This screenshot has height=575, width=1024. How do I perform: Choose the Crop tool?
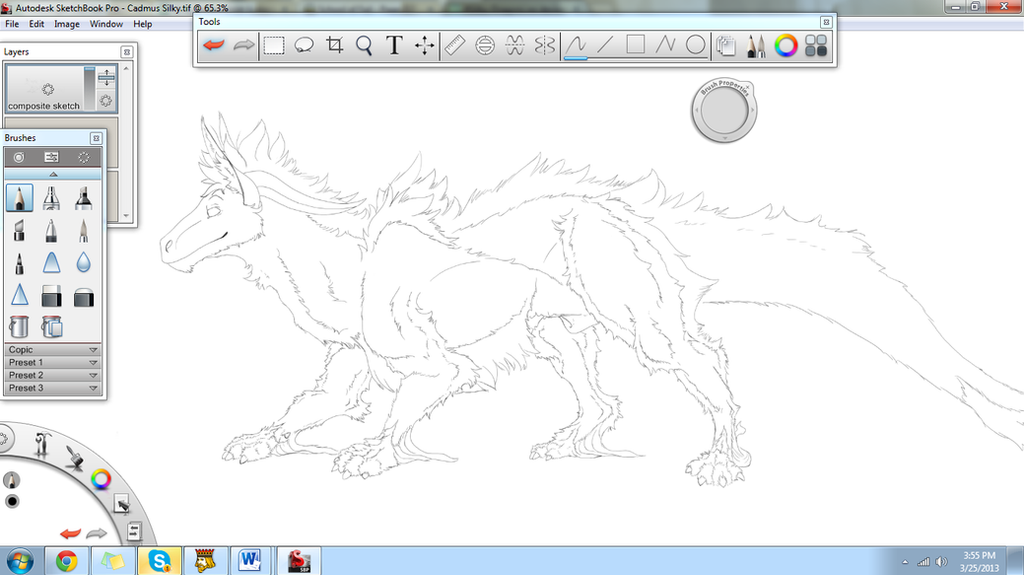[334, 46]
